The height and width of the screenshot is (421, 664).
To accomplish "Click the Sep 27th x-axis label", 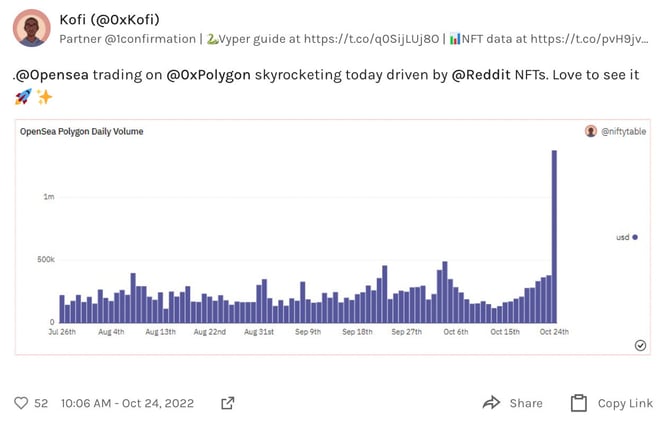I will point(407,332).
